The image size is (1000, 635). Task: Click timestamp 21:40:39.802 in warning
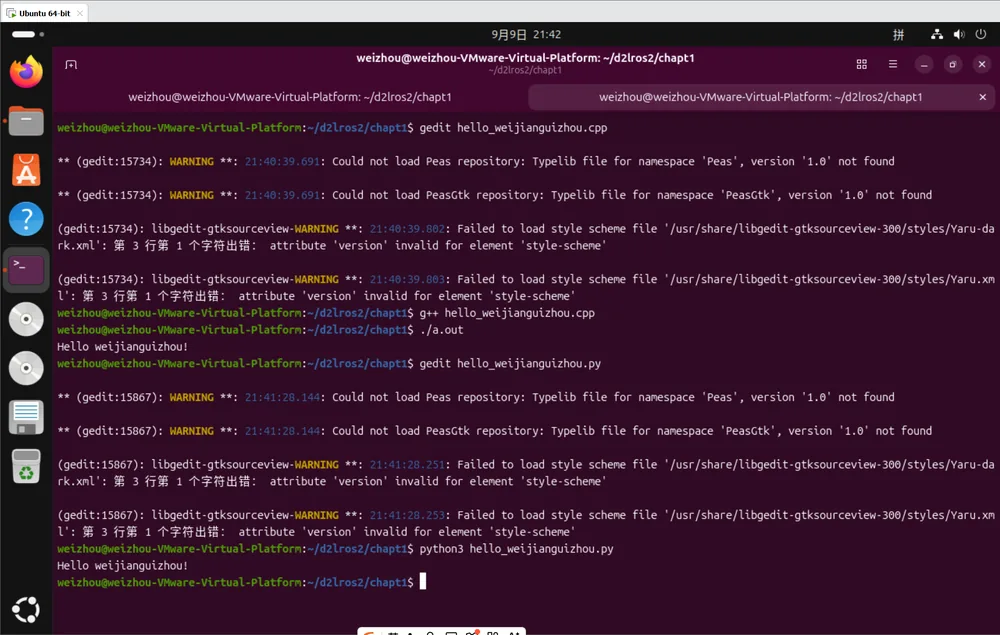tap(408, 228)
